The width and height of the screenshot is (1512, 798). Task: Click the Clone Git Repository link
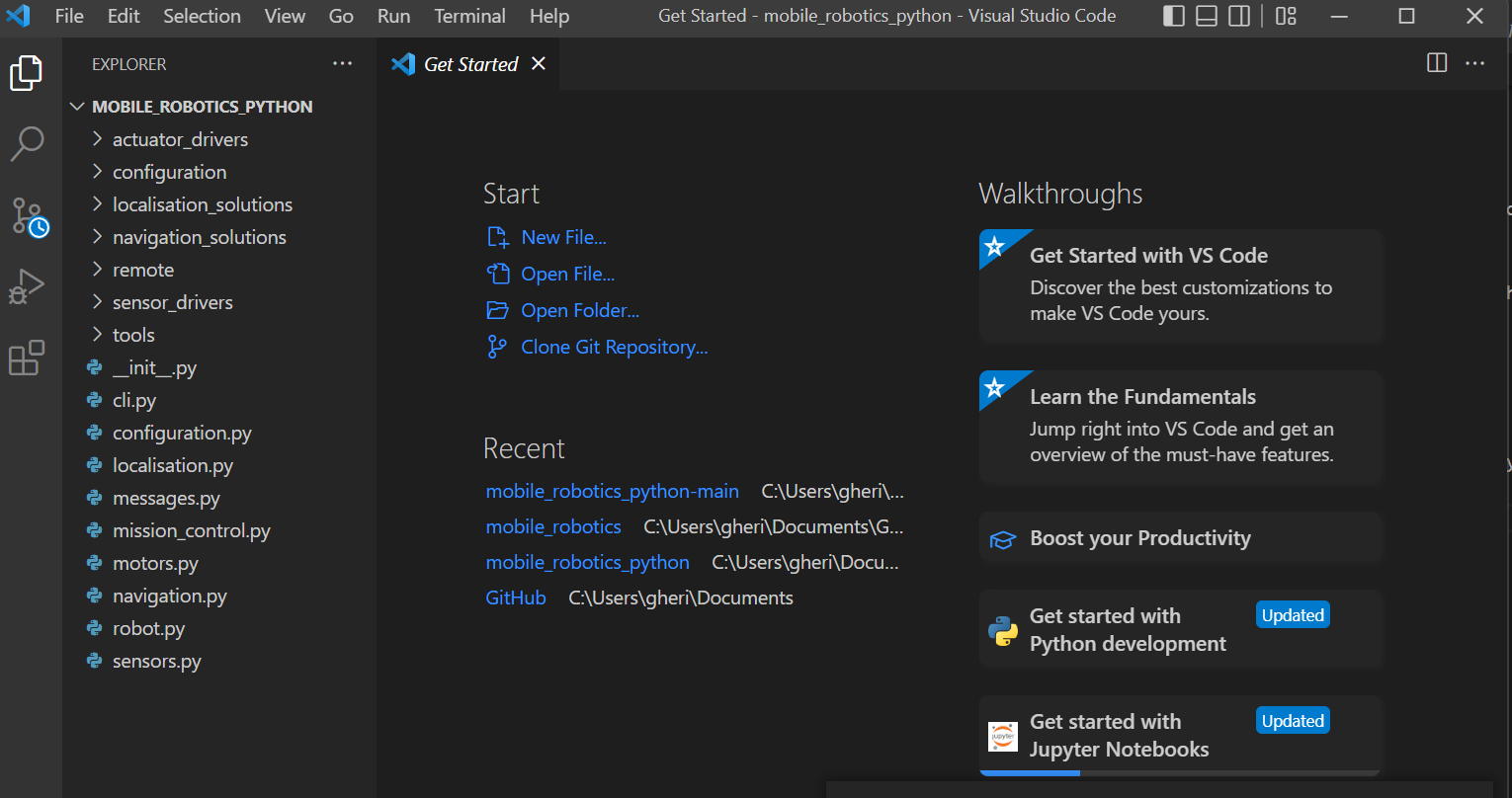(614, 347)
